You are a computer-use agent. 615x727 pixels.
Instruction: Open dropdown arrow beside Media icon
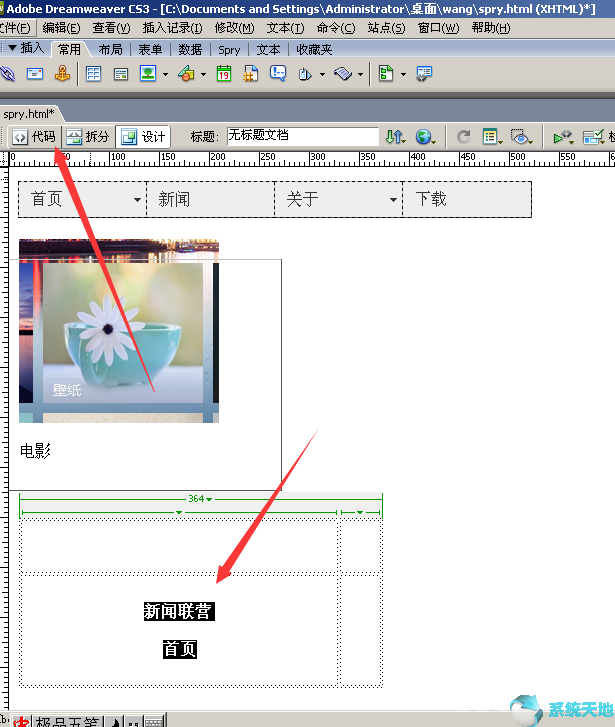[x=203, y=74]
